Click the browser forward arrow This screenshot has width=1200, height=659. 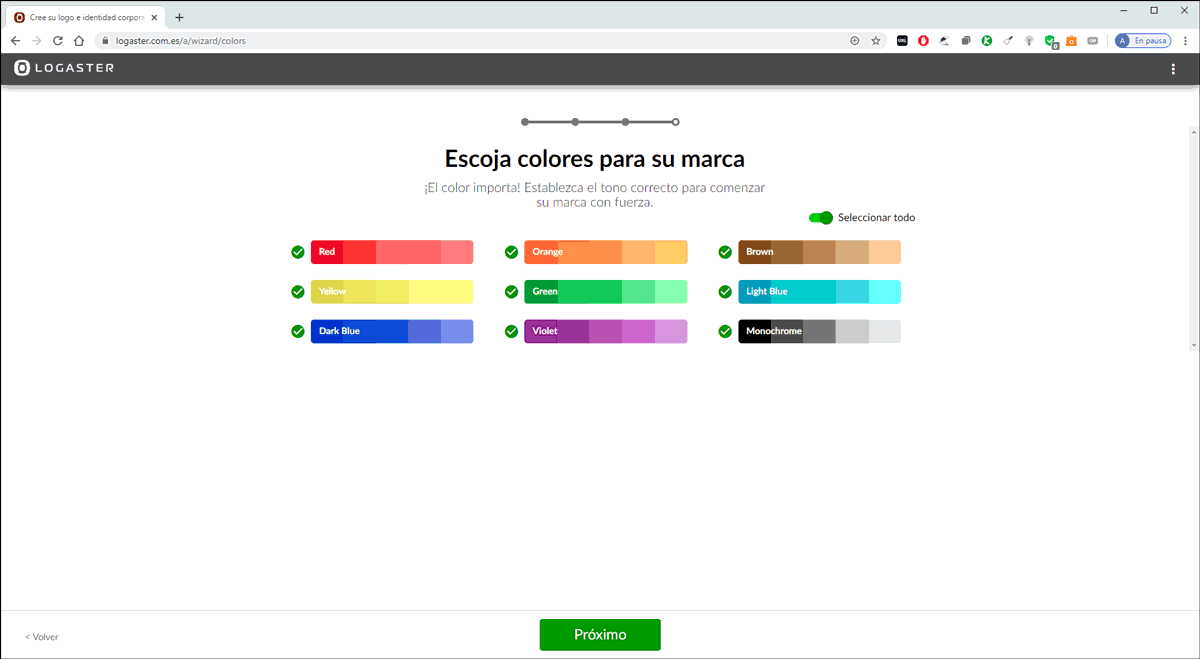pos(36,41)
